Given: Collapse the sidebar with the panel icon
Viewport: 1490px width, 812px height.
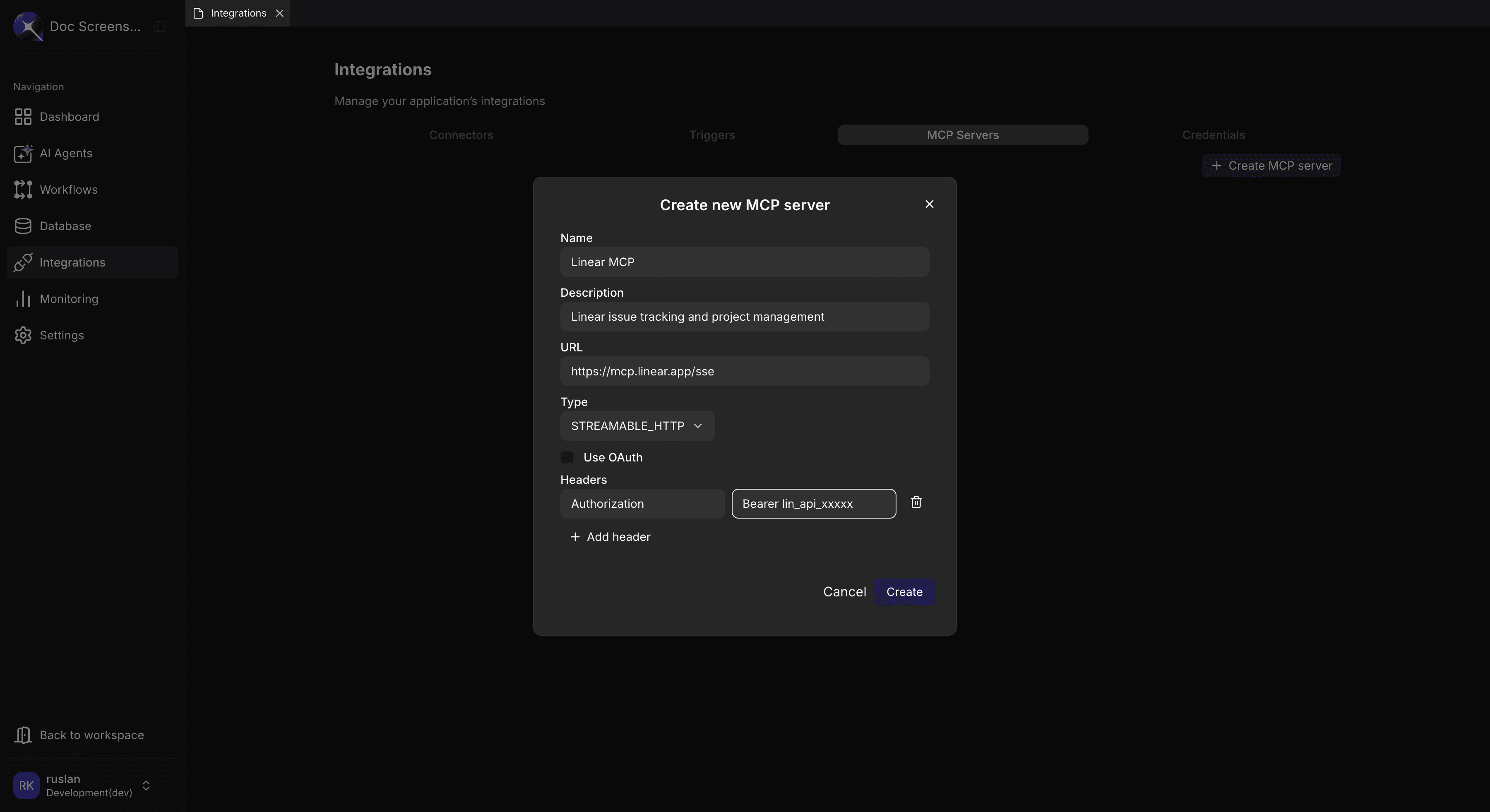Looking at the screenshot, I should pos(159,26).
